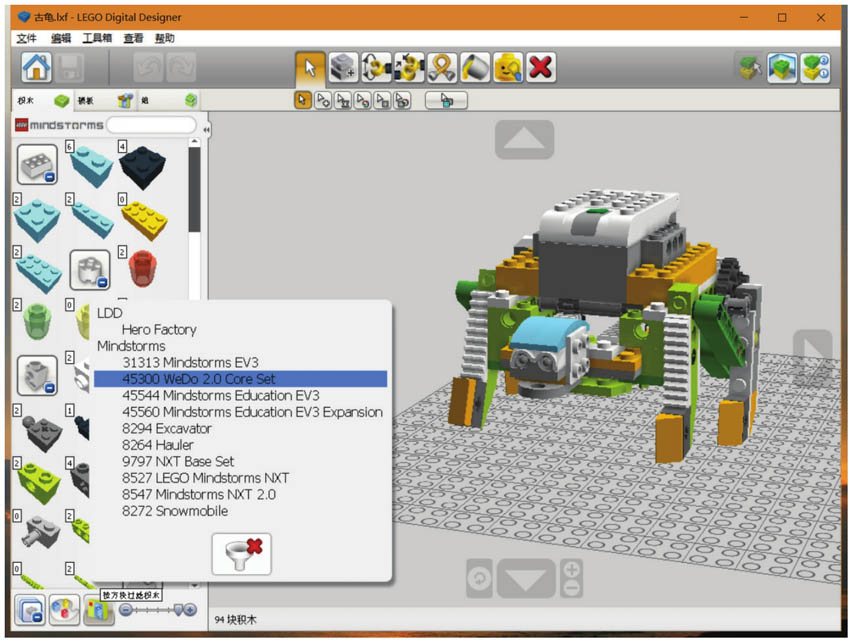The image size is (850, 640).
Task: Activate the Hinge Align tool
Action: click(409, 68)
